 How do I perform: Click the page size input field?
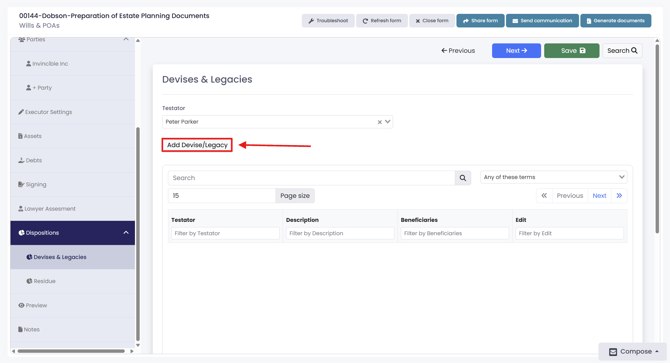click(x=222, y=196)
